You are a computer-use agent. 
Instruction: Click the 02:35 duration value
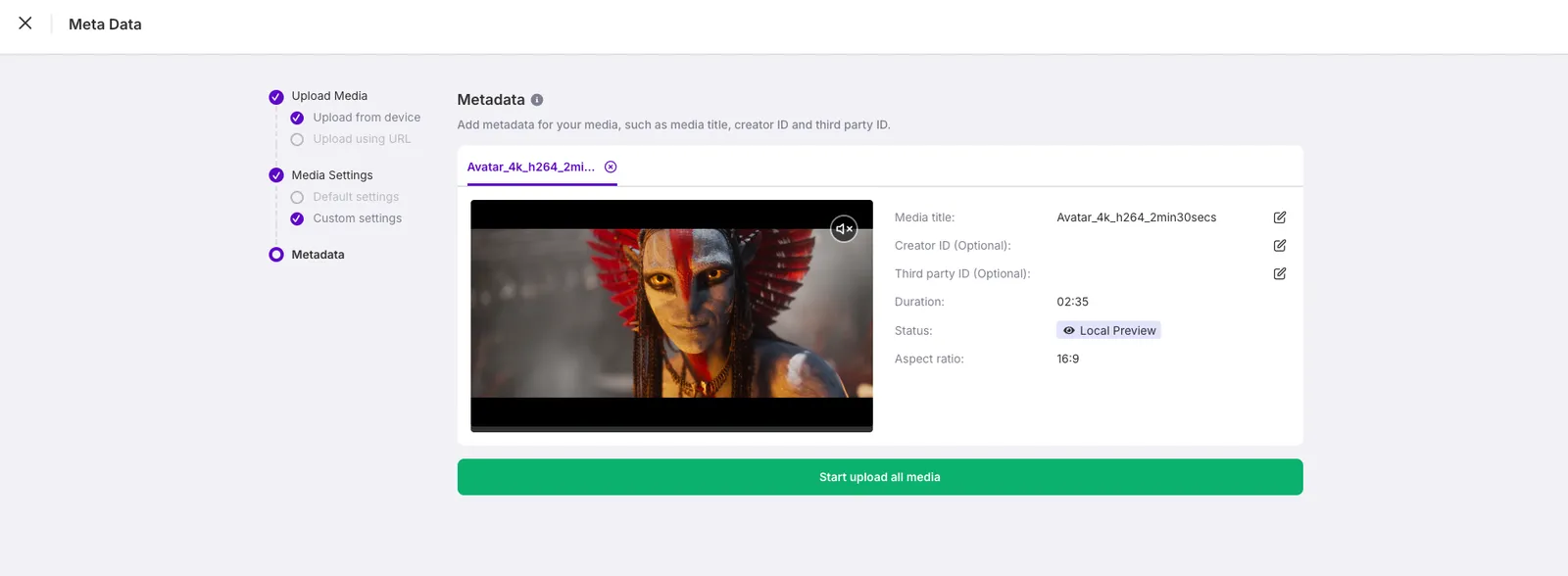click(1072, 302)
